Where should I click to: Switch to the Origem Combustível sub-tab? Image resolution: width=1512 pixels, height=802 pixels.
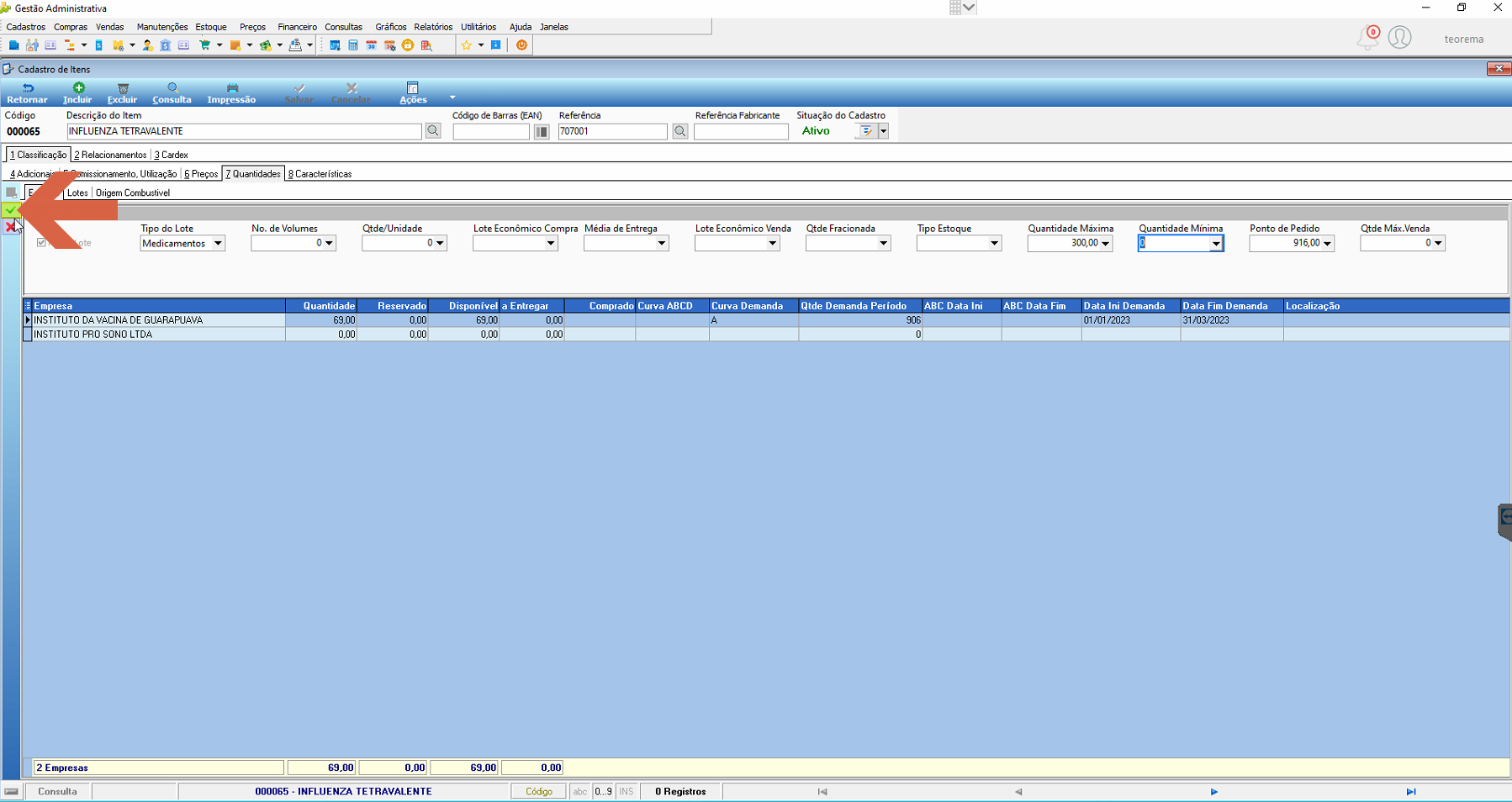point(133,193)
